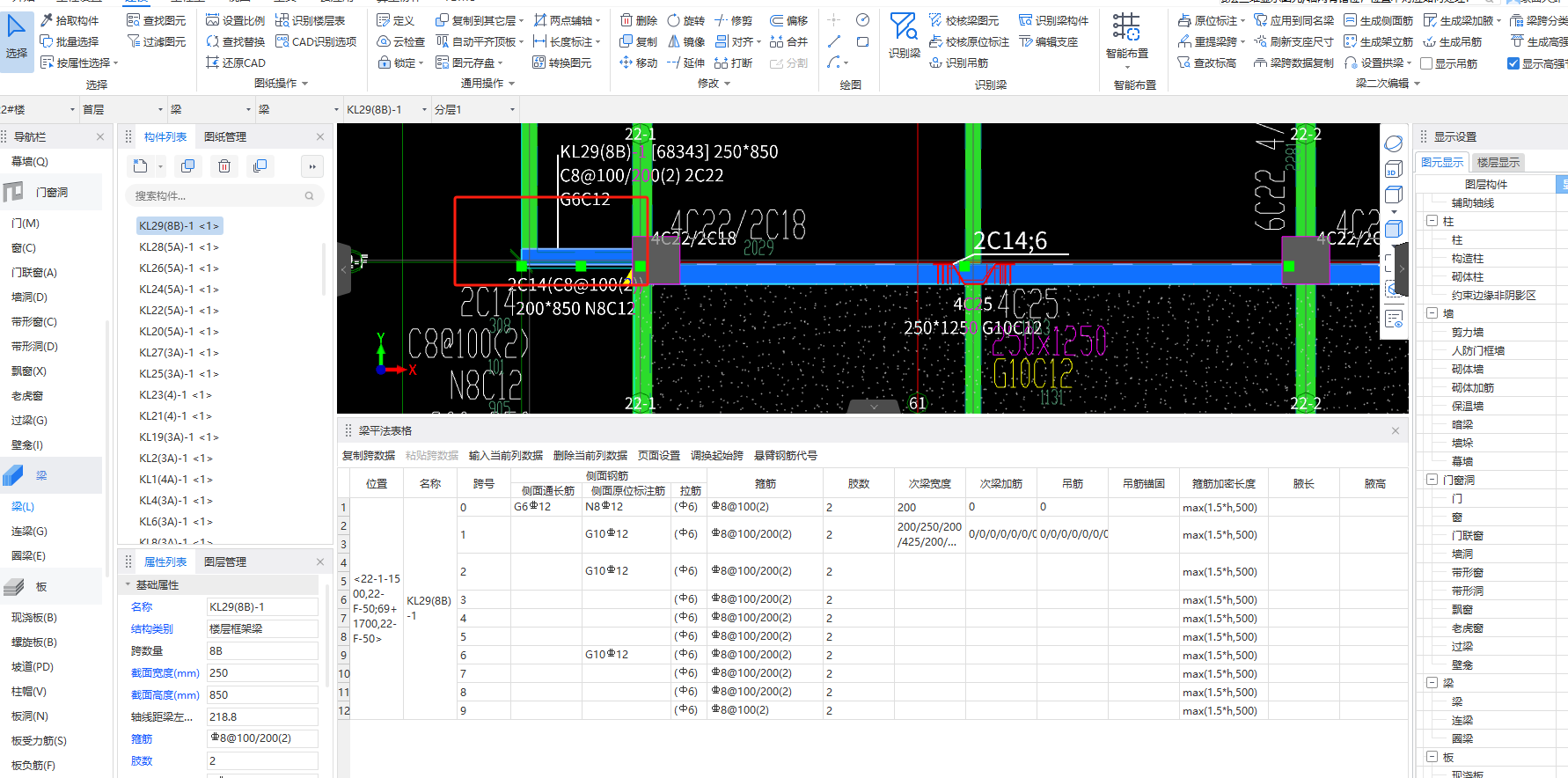Click the new component icon in 构件列表
1568x778 pixels.
(x=141, y=165)
